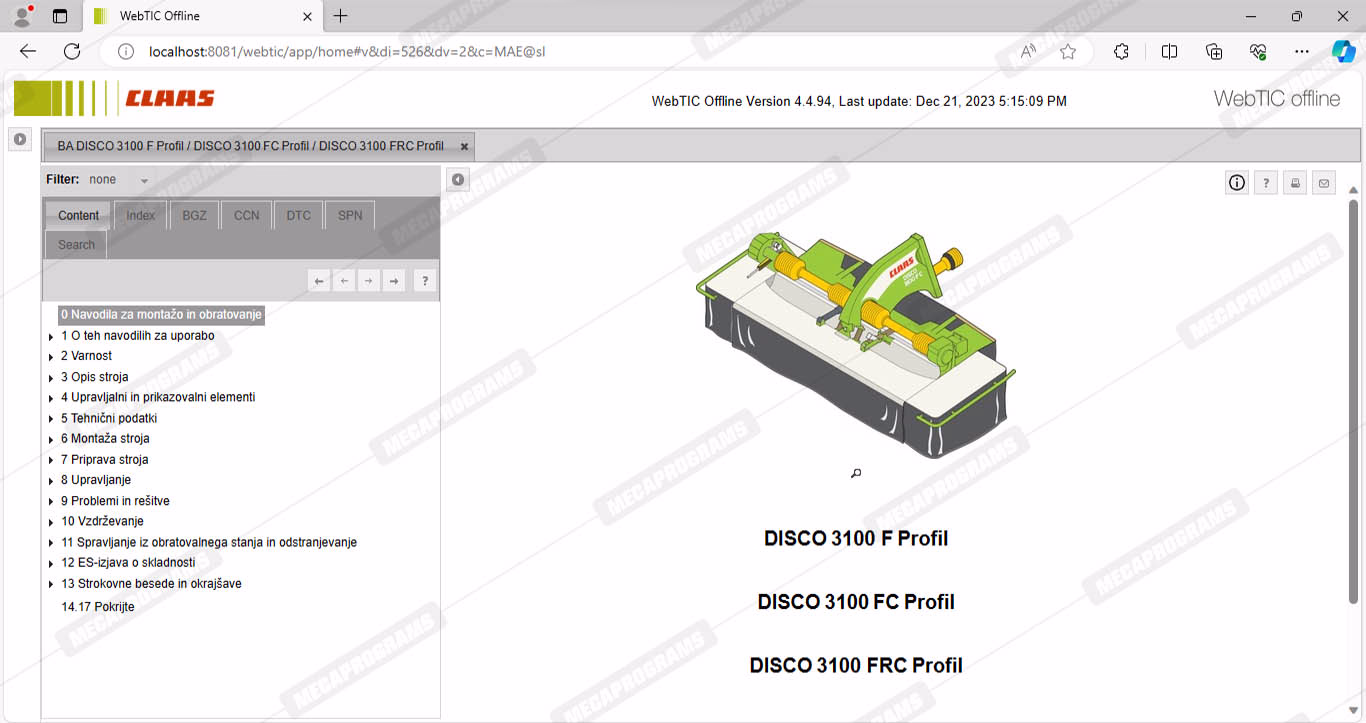Switch to the DTC tab

pyautogui.click(x=298, y=215)
